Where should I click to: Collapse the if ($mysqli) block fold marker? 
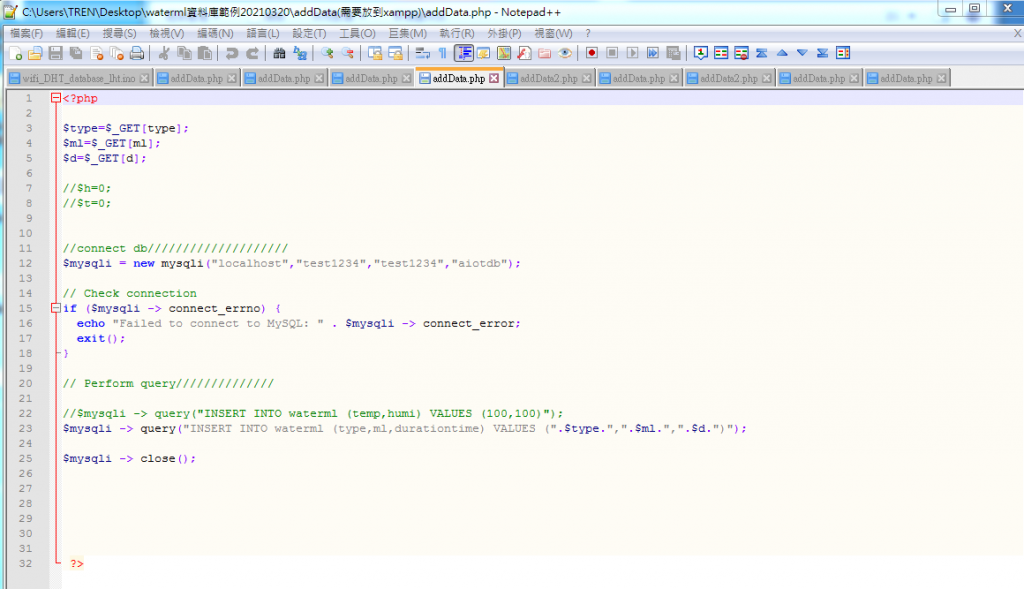pyautogui.click(x=56, y=308)
